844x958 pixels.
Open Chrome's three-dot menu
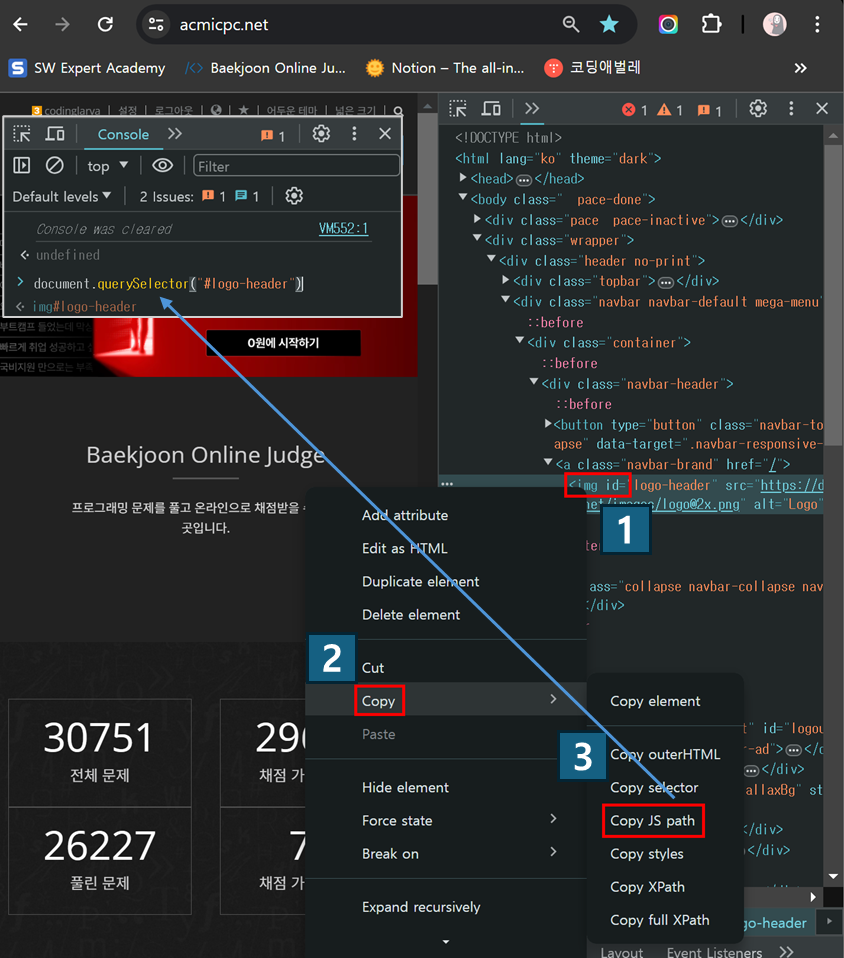click(817, 24)
